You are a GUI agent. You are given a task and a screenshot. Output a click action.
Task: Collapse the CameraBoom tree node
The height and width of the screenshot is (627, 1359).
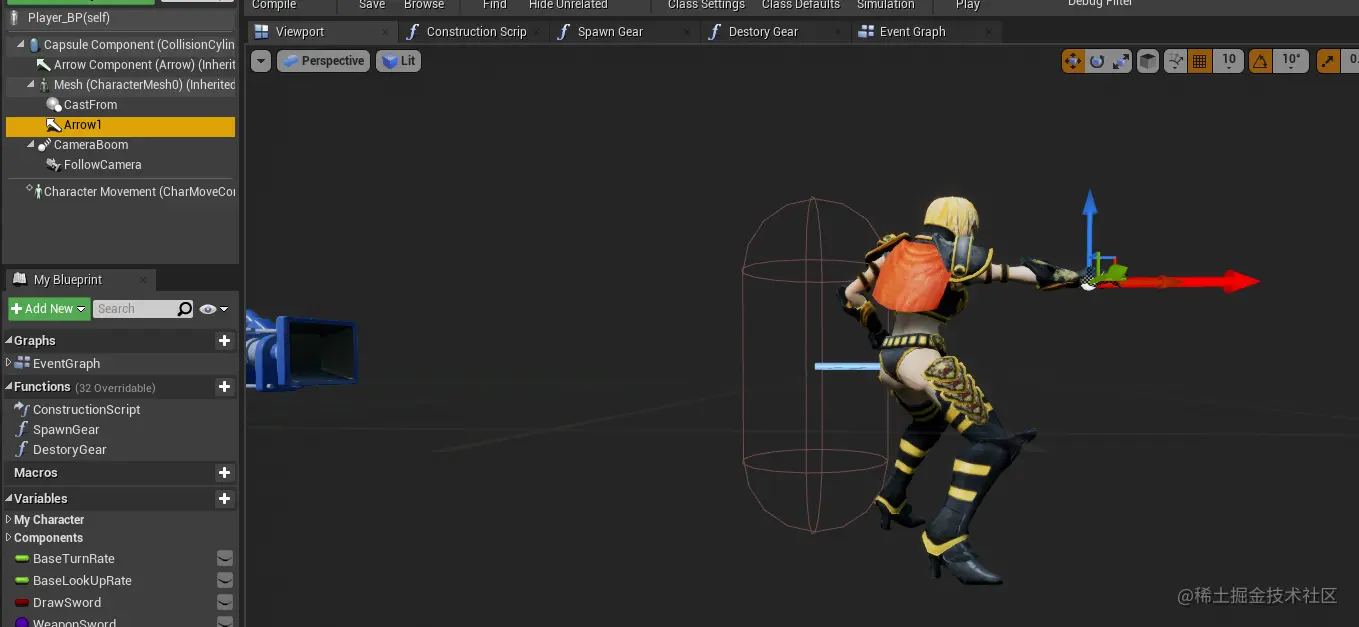coord(30,145)
